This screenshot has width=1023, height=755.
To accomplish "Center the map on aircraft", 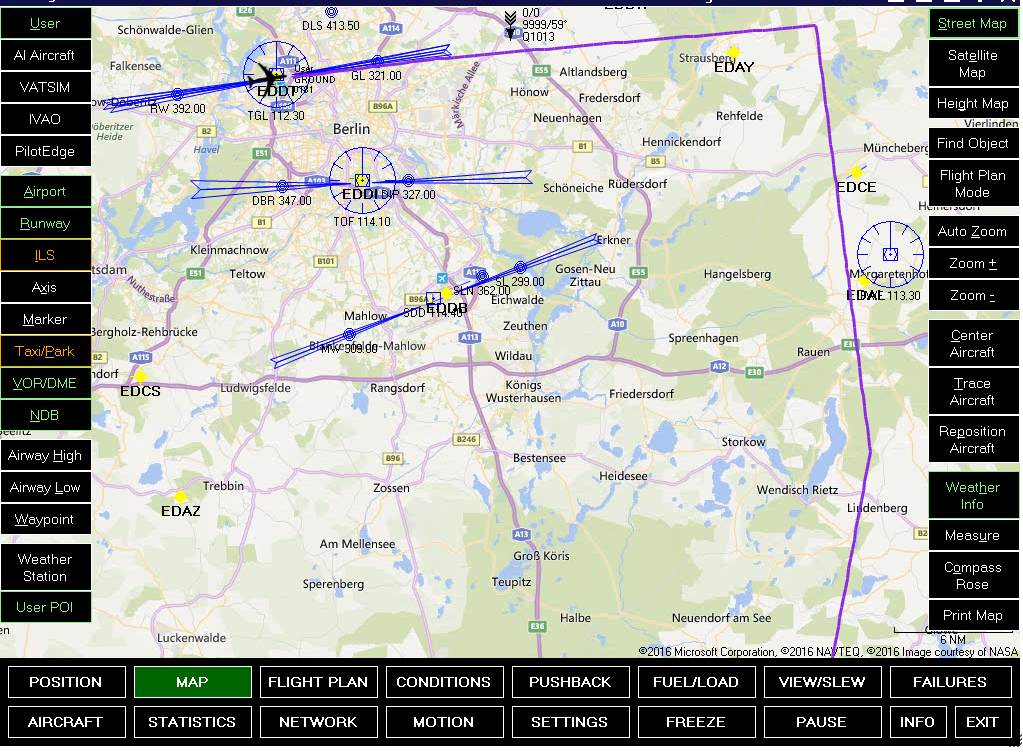I will pos(973,344).
